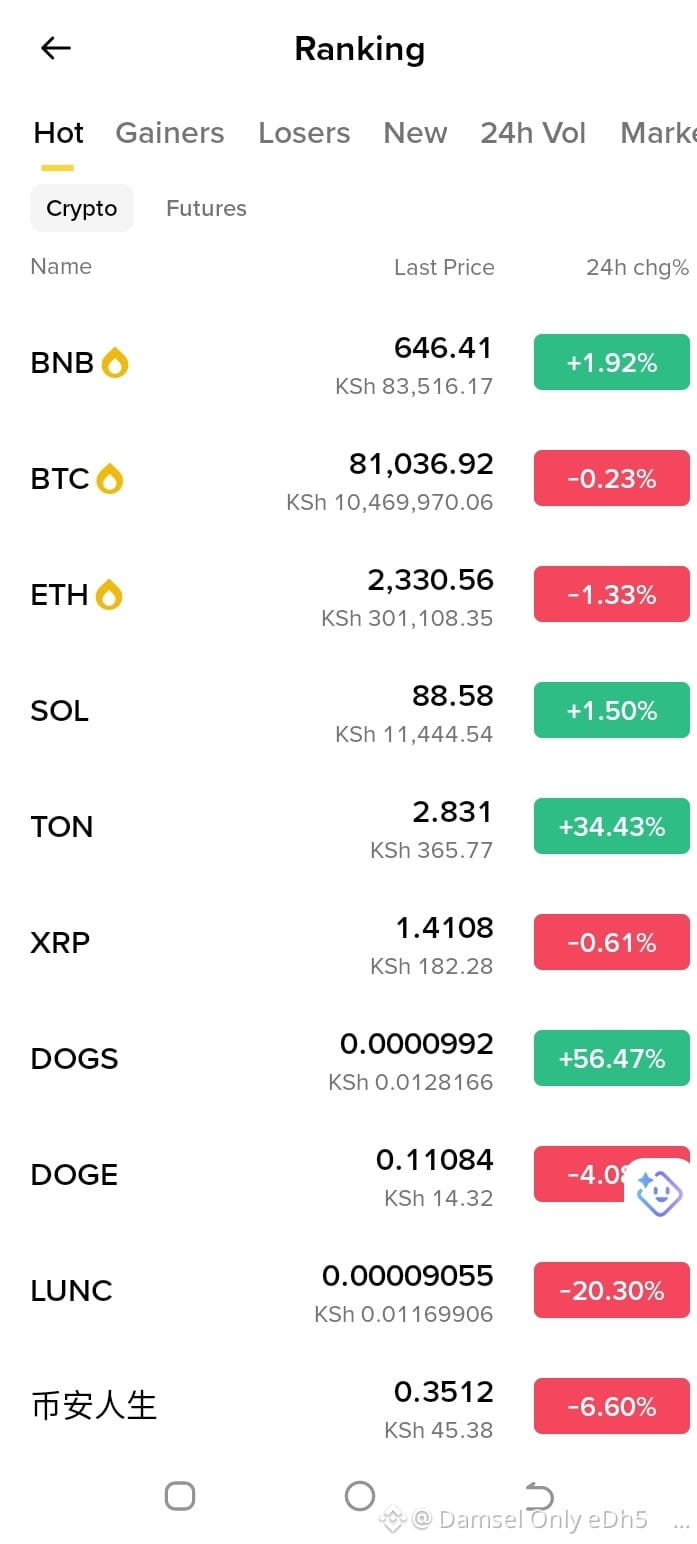Tap the flame icon beside BTC
Screen dimensions: 697x1544
tap(110, 479)
